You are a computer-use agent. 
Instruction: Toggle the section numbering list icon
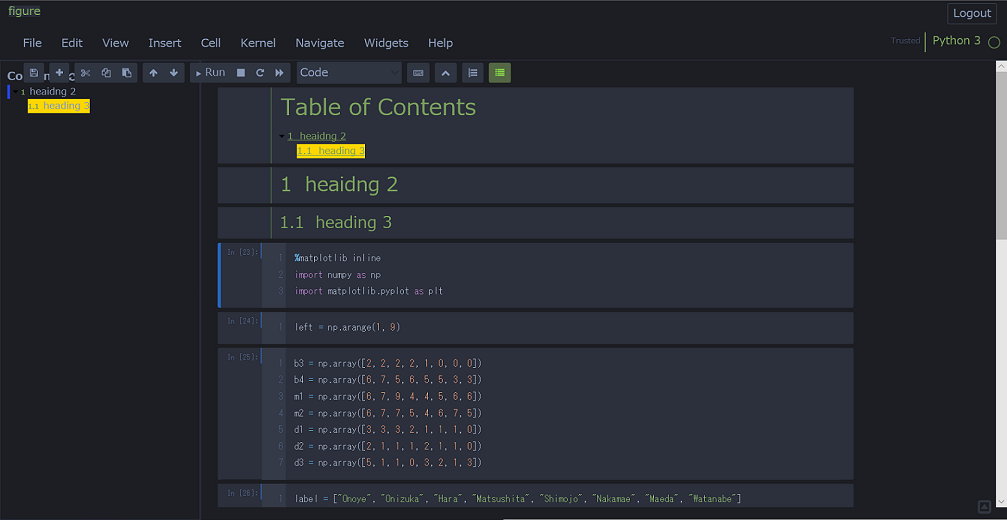473,73
